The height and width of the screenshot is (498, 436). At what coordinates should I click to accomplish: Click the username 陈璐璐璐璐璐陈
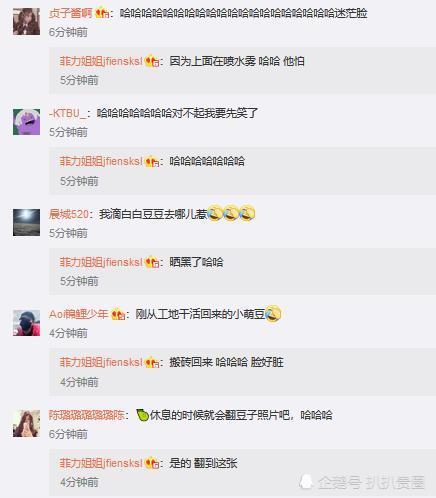[x=87, y=415]
